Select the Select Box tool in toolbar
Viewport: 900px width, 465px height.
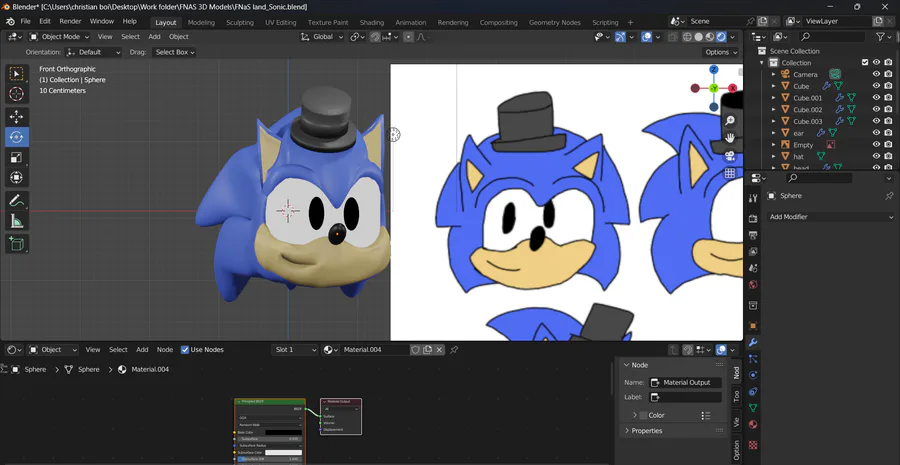[17, 73]
